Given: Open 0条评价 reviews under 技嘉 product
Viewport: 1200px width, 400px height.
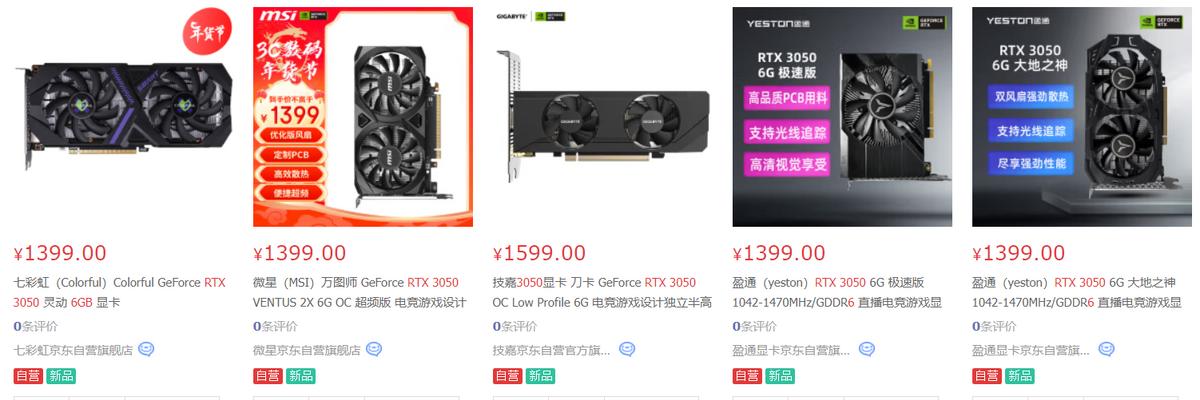Looking at the screenshot, I should pyautogui.click(x=515, y=326).
